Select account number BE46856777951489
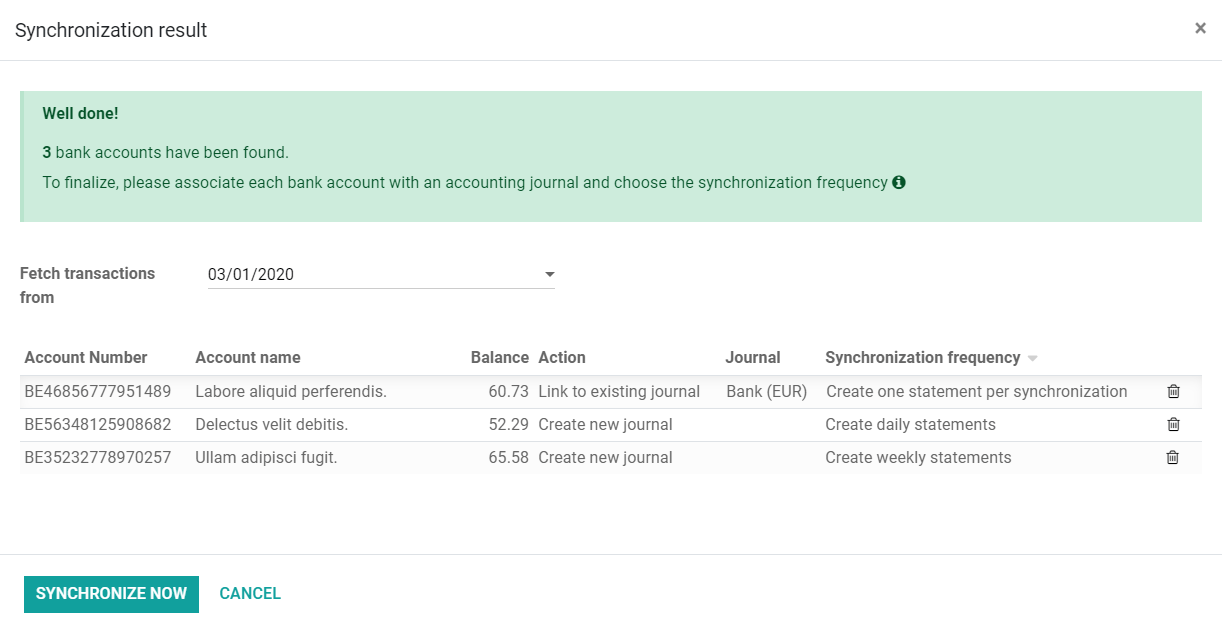 coord(98,391)
